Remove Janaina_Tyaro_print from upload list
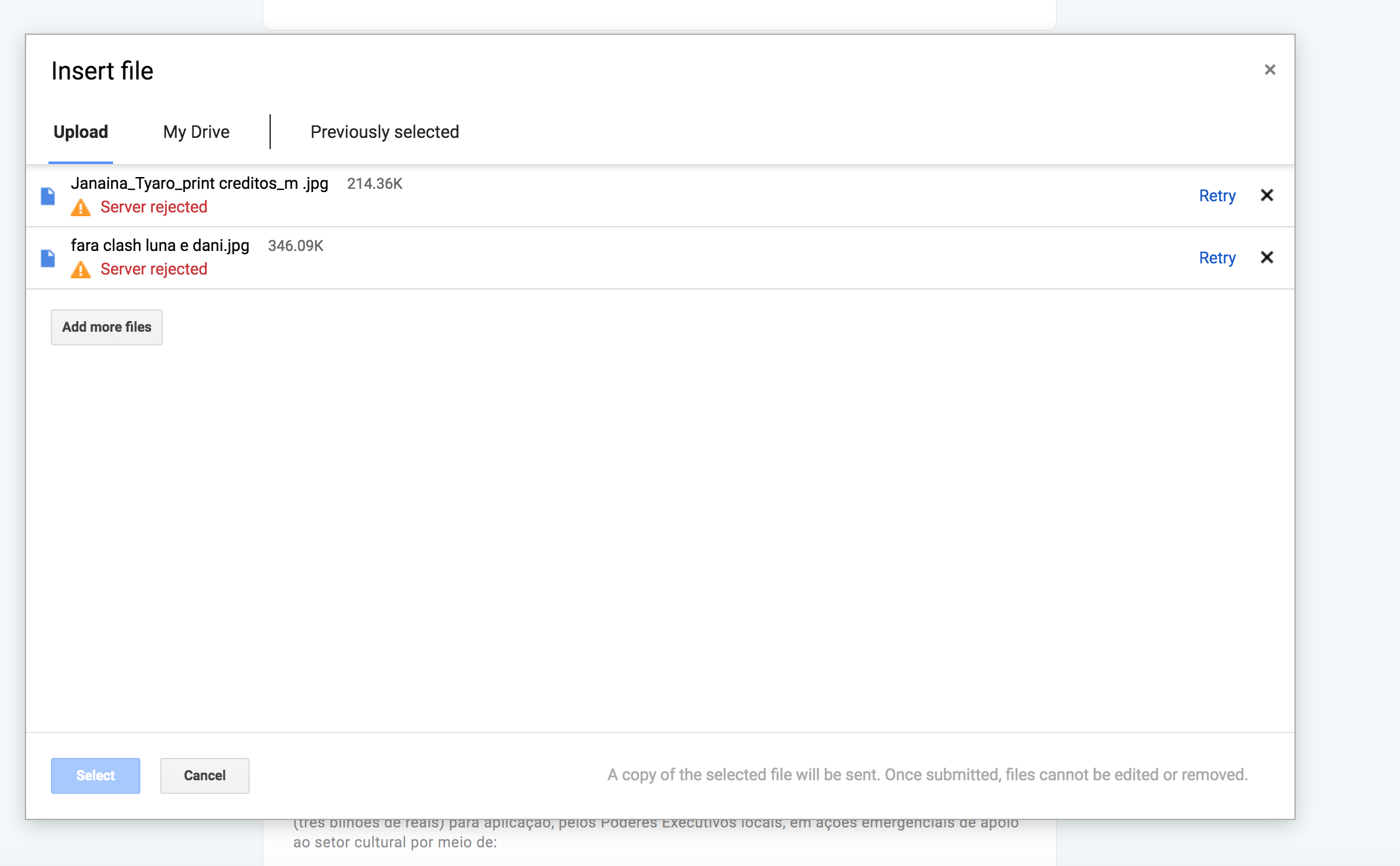The height and width of the screenshot is (866, 1400). click(1267, 195)
